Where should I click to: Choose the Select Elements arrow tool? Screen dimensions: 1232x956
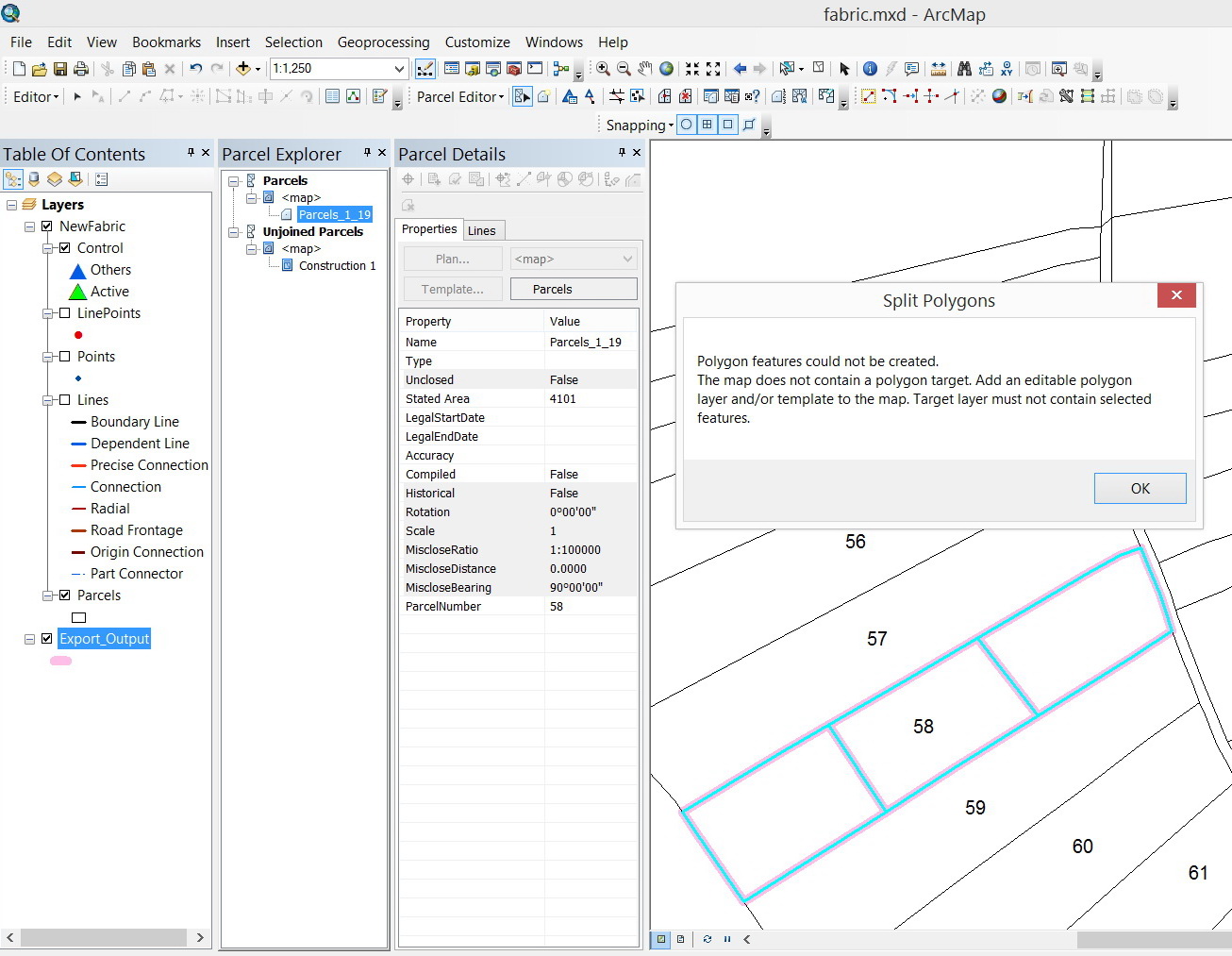[844, 69]
